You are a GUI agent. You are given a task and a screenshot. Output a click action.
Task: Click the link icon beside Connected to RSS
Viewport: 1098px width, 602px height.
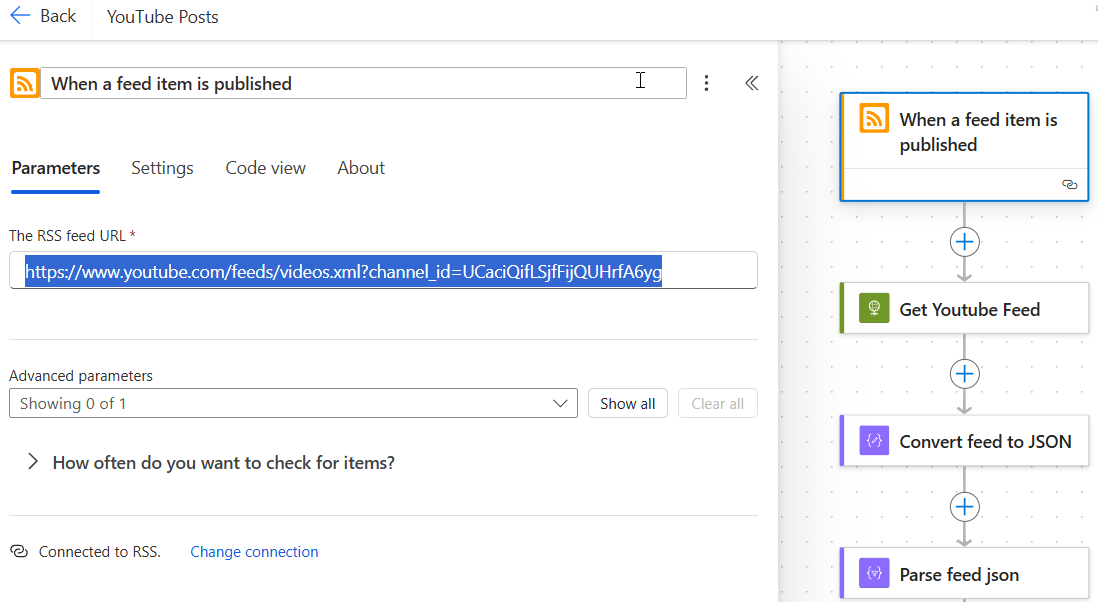pos(19,552)
